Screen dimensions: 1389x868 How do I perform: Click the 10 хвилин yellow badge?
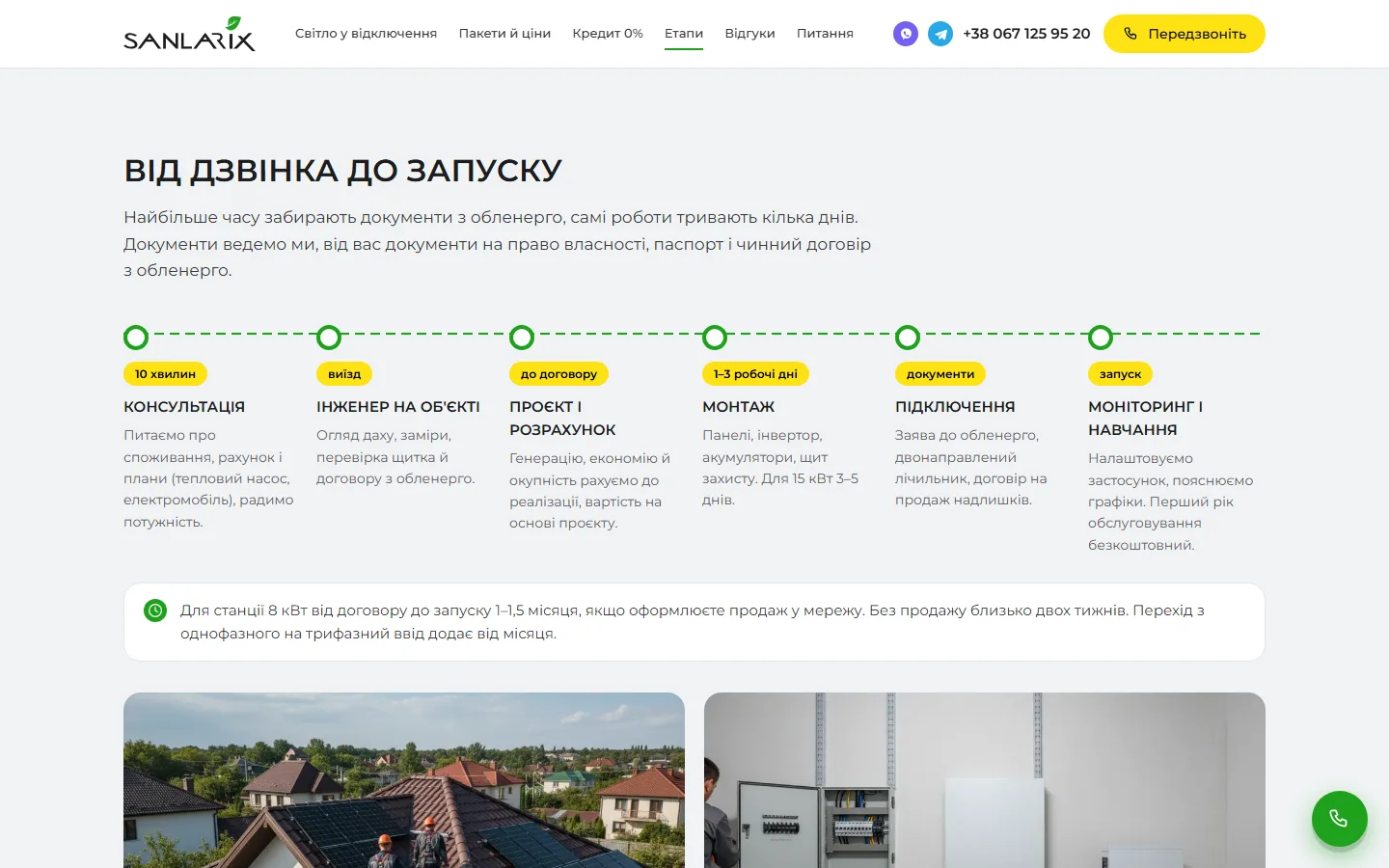coord(165,374)
